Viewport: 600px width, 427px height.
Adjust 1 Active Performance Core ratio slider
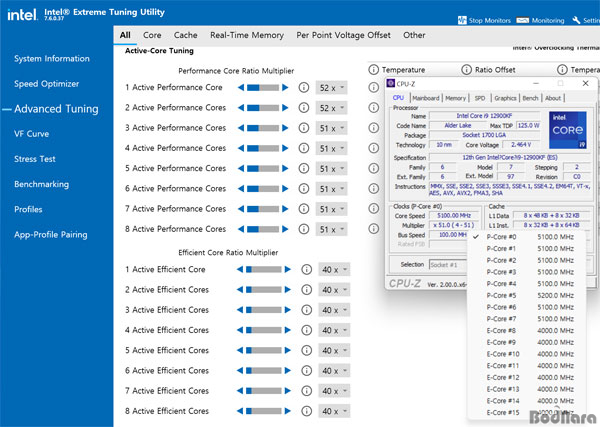pos(263,88)
